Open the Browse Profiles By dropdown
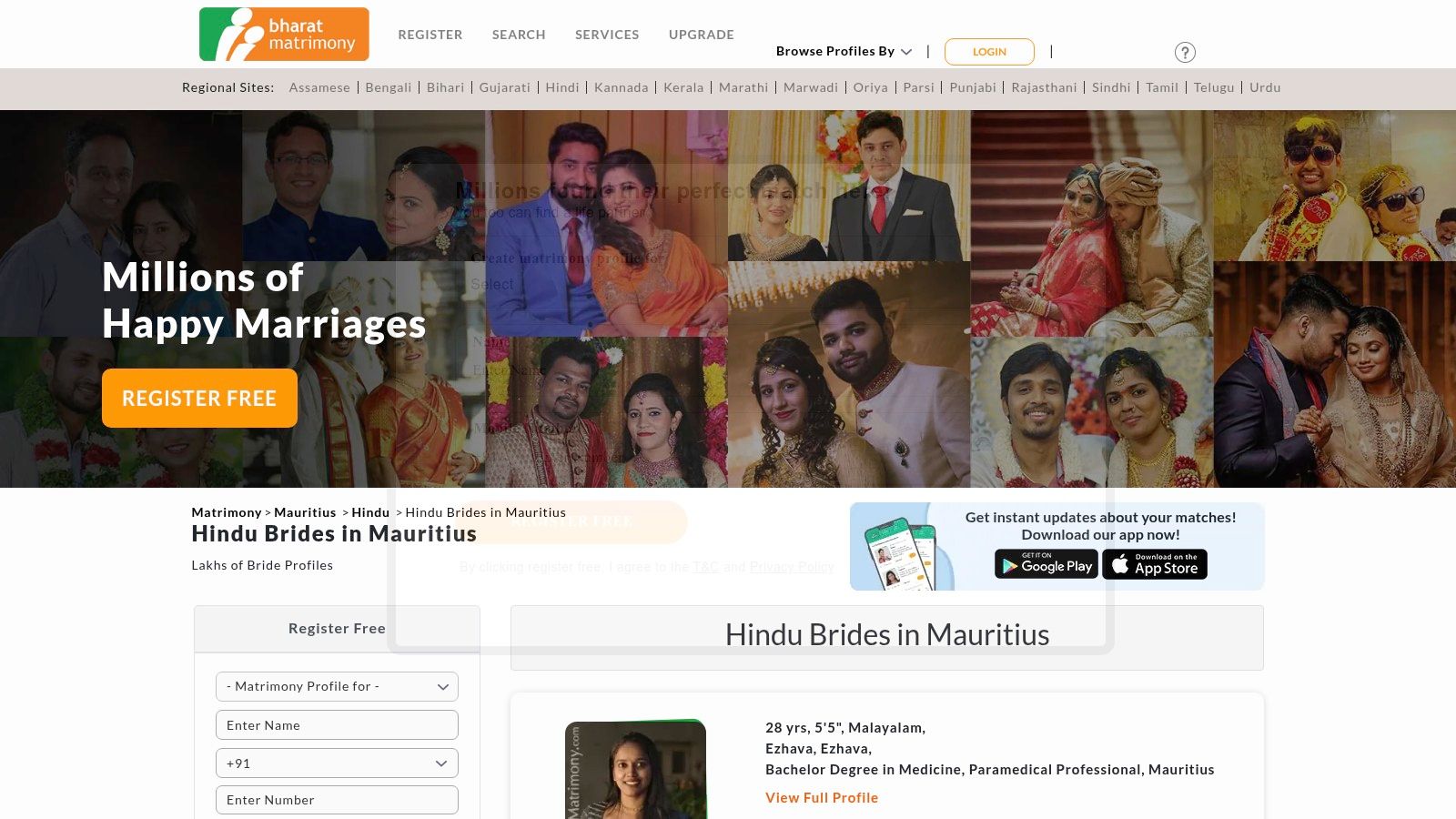 click(x=842, y=51)
